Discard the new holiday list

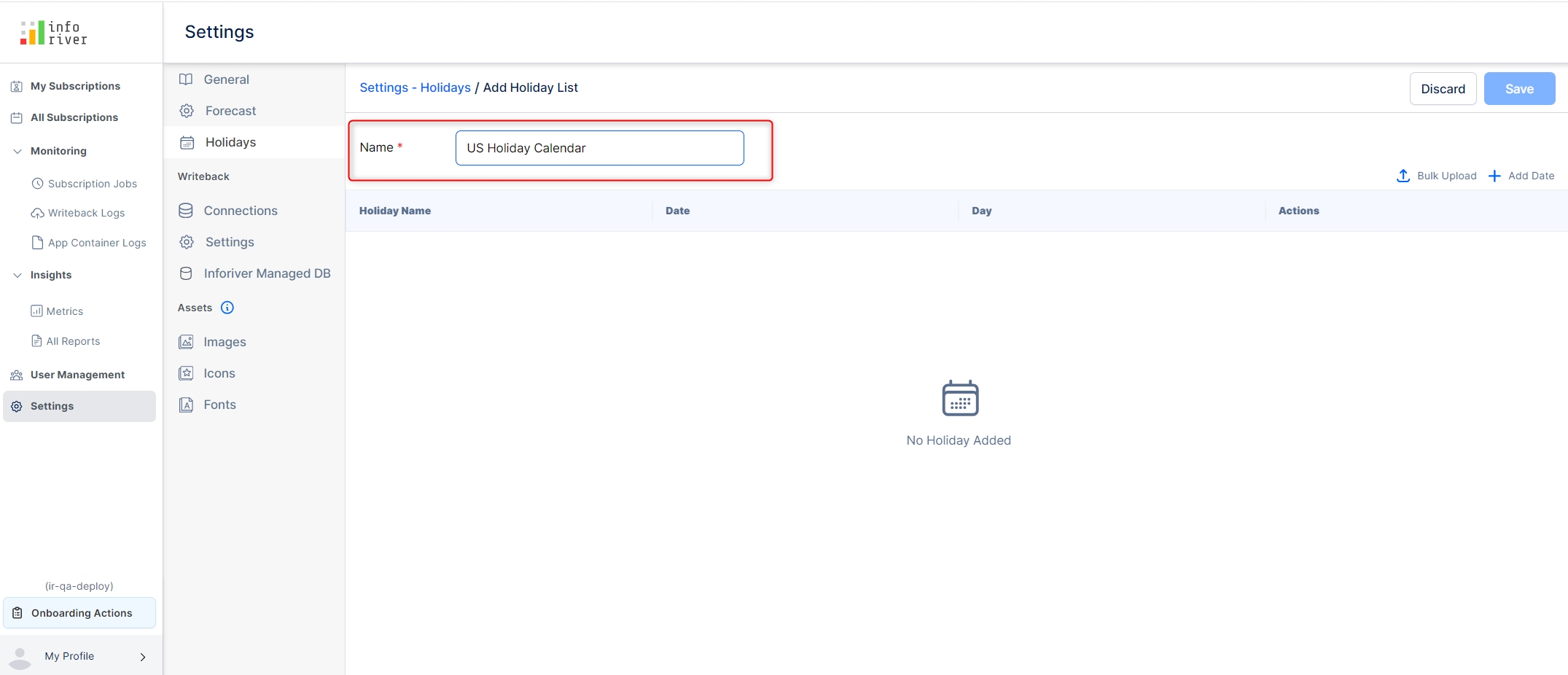click(1442, 89)
